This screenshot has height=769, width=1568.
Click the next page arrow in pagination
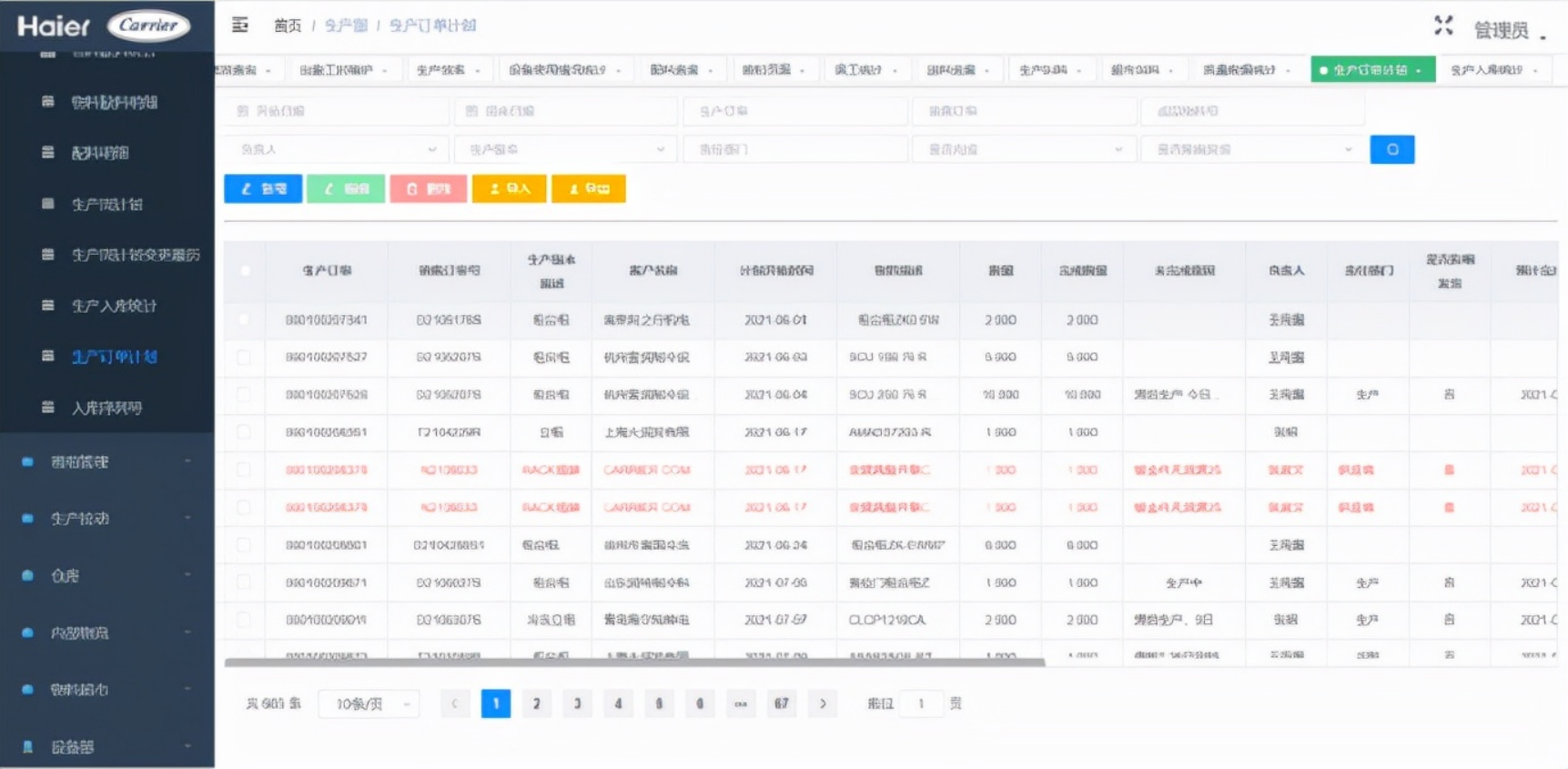pyautogui.click(x=823, y=703)
